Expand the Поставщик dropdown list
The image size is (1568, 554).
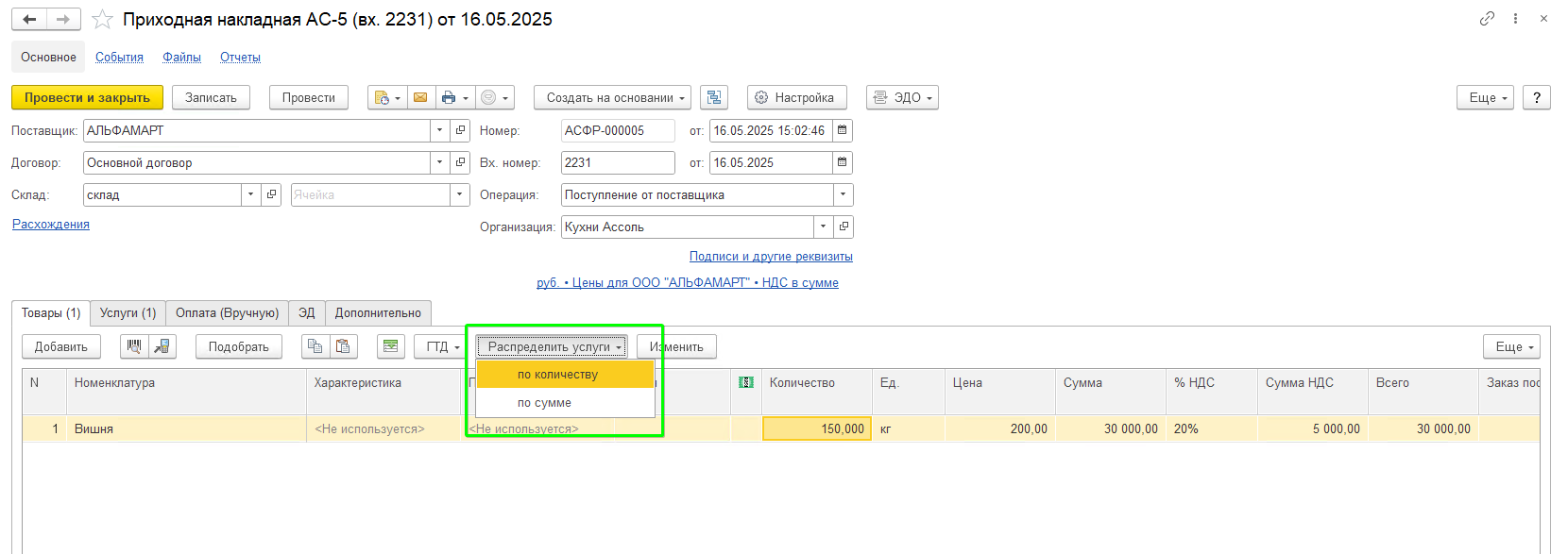coord(440,131)
